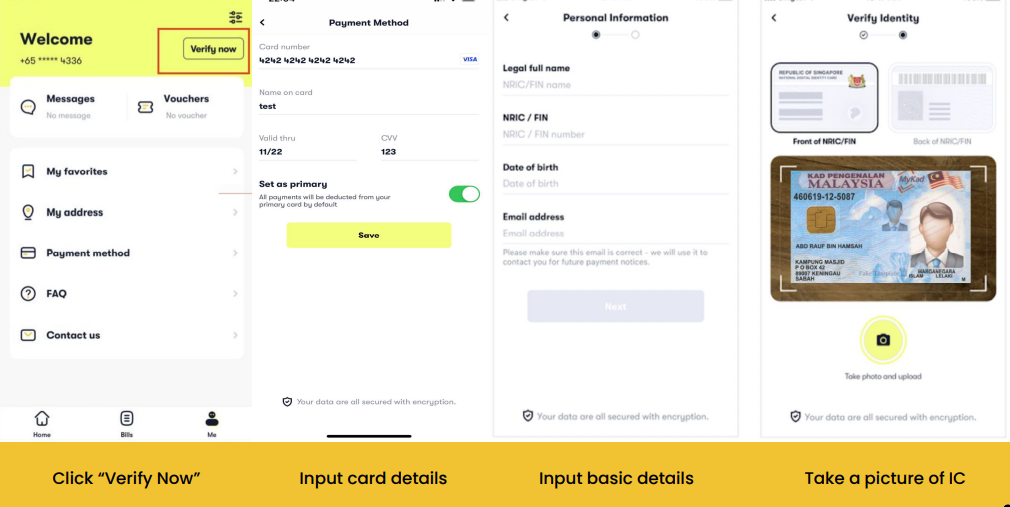Image resolution: width=1010 pixels, height=507 pixels.
Task: Open My address row arrow
Action: coord(235,213)
